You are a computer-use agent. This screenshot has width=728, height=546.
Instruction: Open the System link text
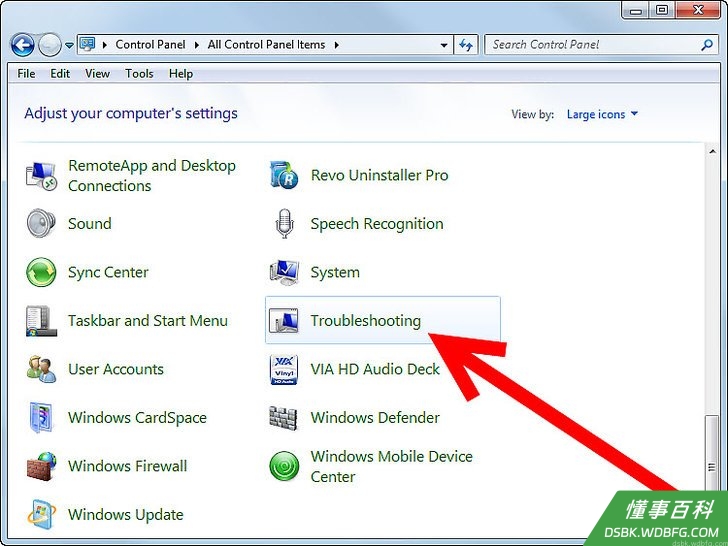click(x=335, y=273)
